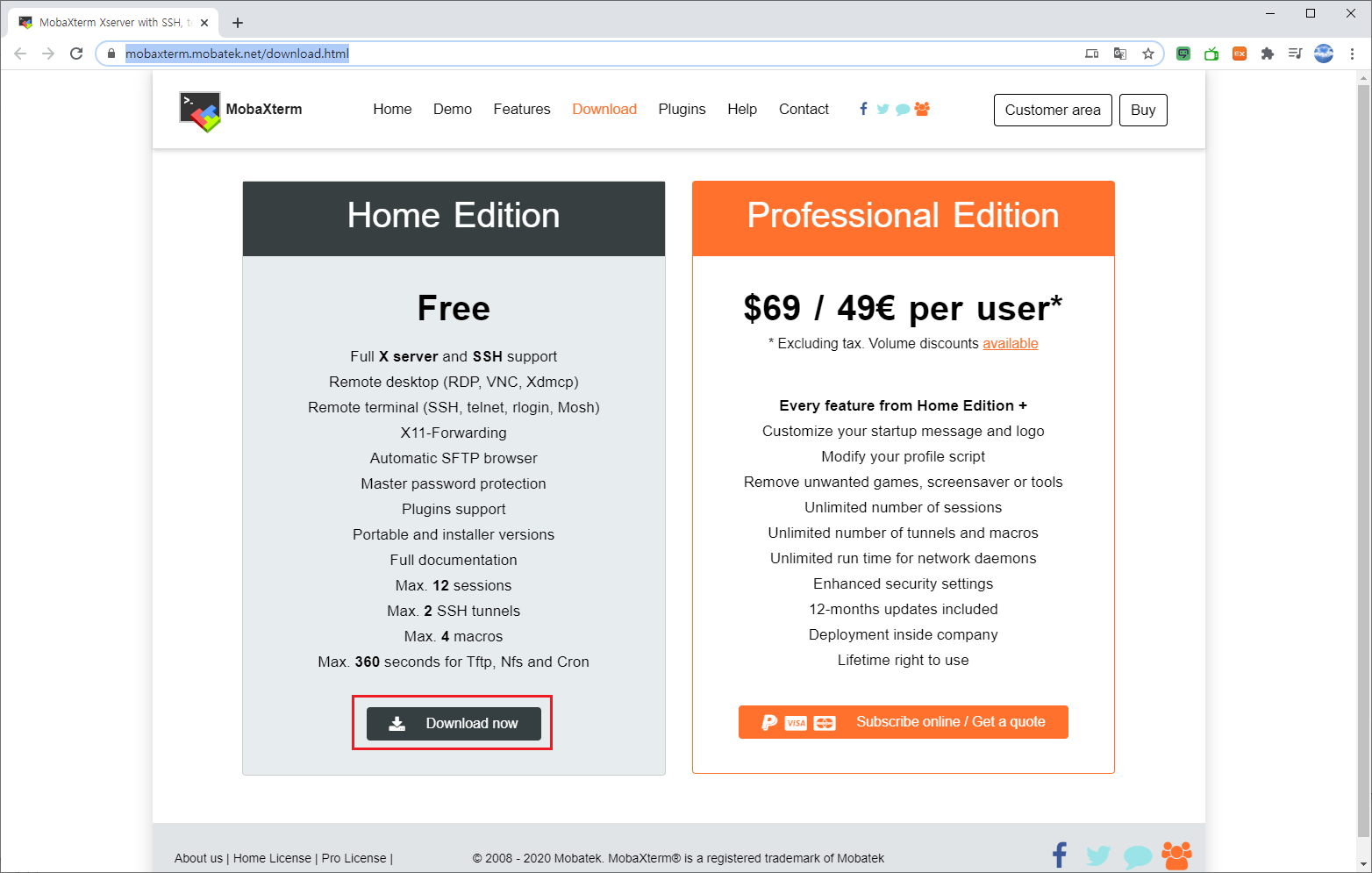Open the Help menu item
The width and height of the screenshot is (1372, 873).
[x=742, y=109]
